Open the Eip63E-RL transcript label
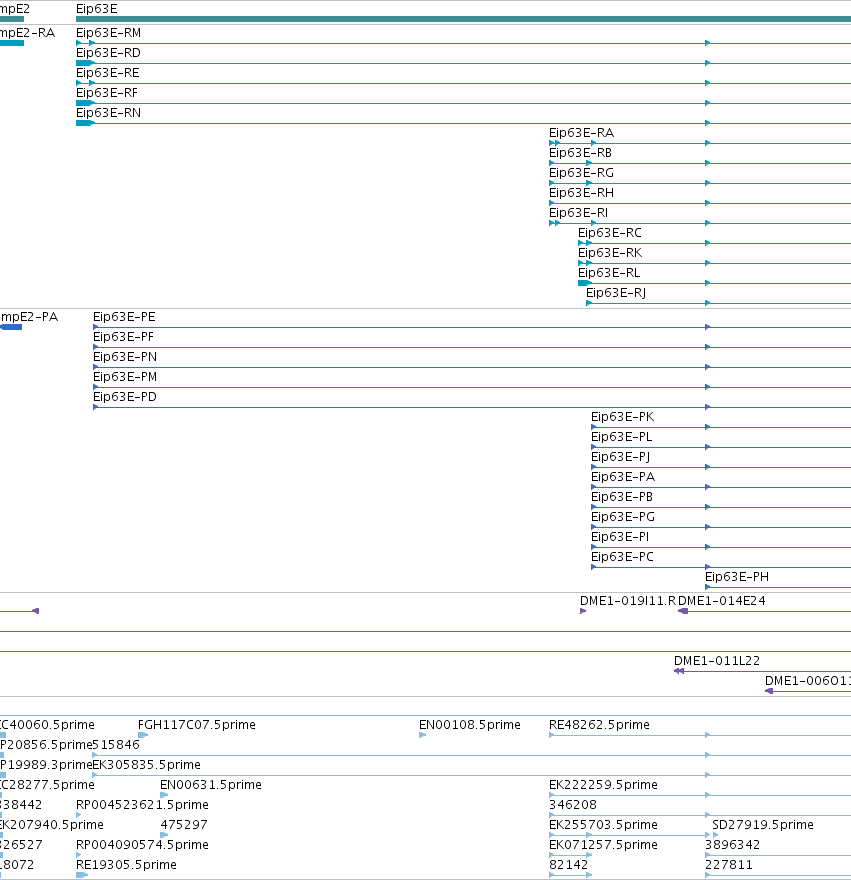The height and width of the screenshot is (880, 851). pos(609,273)
